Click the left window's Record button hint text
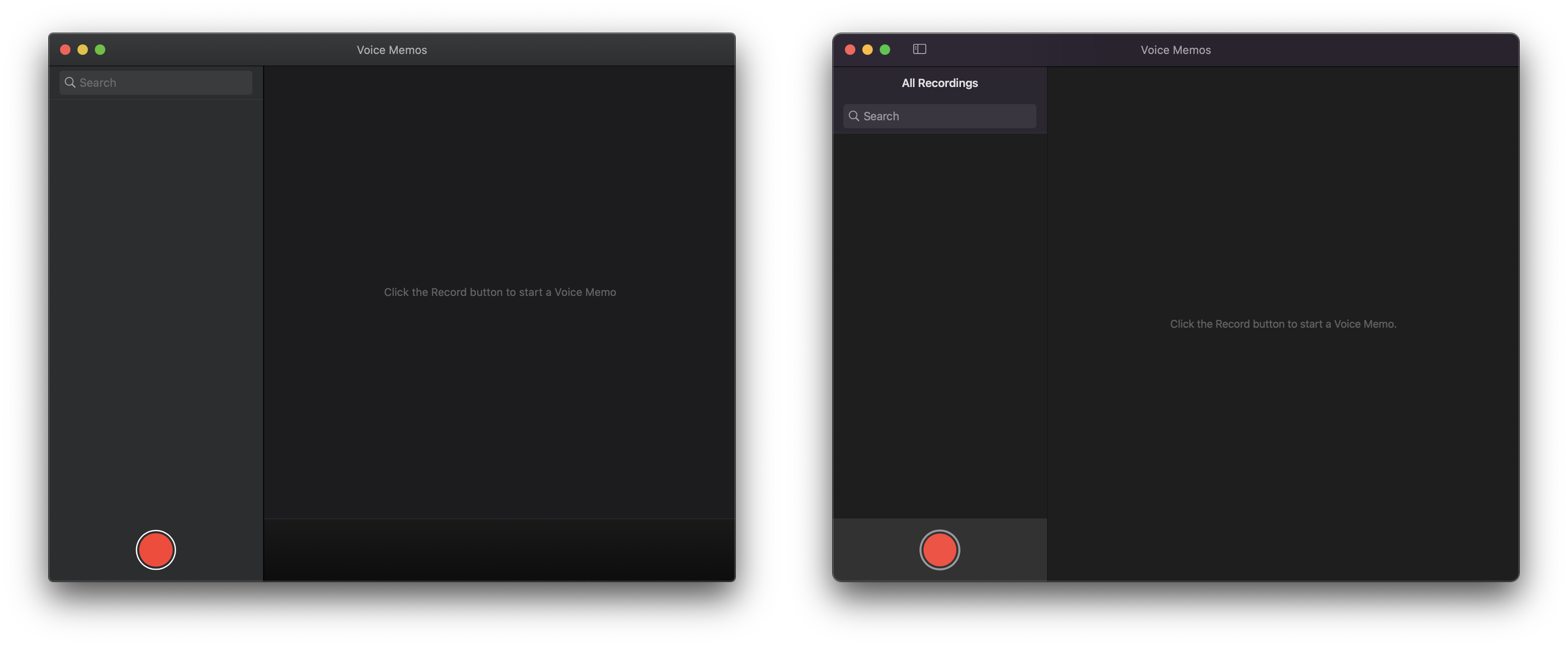Screen dimensions: 1568x646 click(500, 292)
